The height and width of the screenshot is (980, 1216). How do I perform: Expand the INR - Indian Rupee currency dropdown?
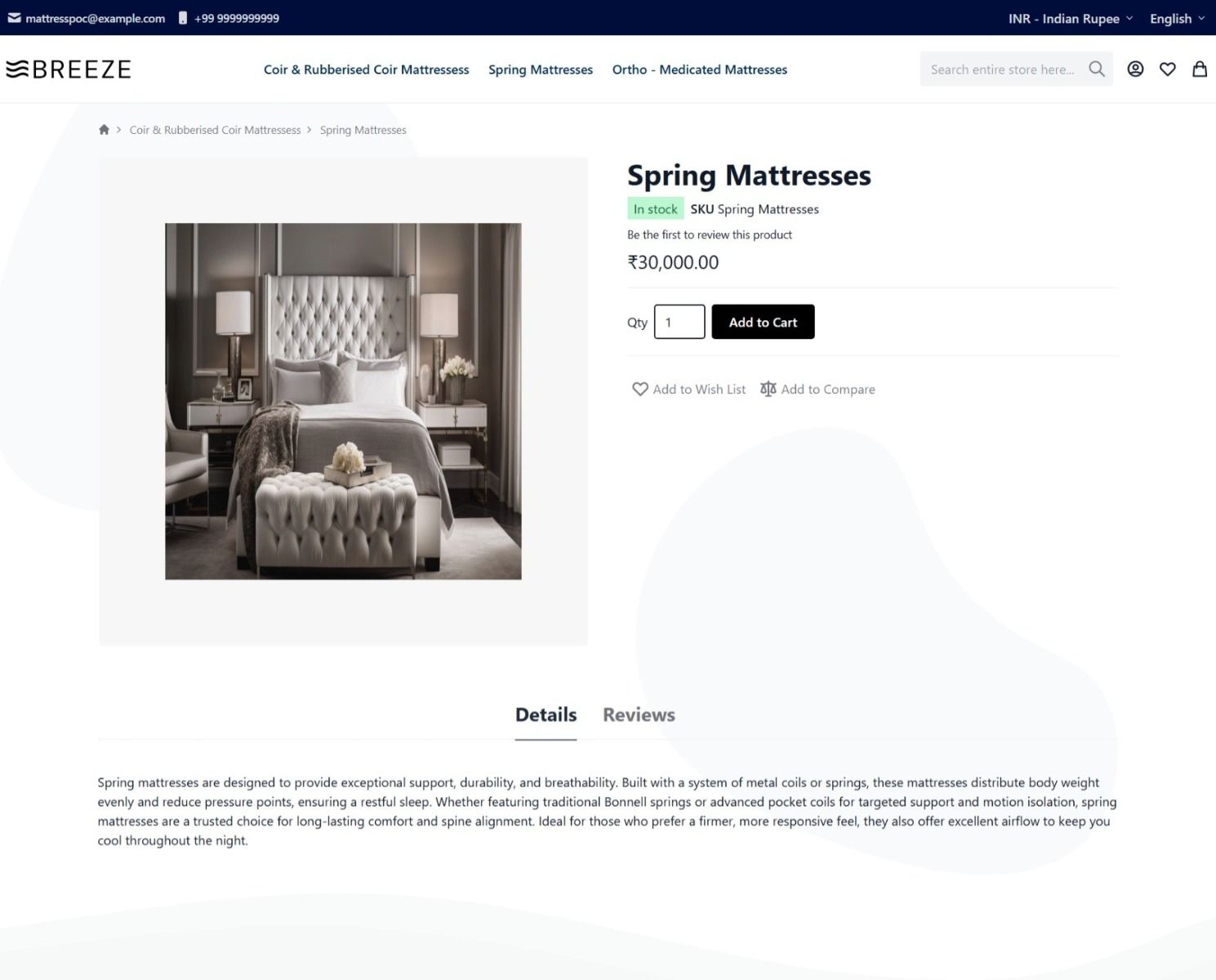point(1071,19)
